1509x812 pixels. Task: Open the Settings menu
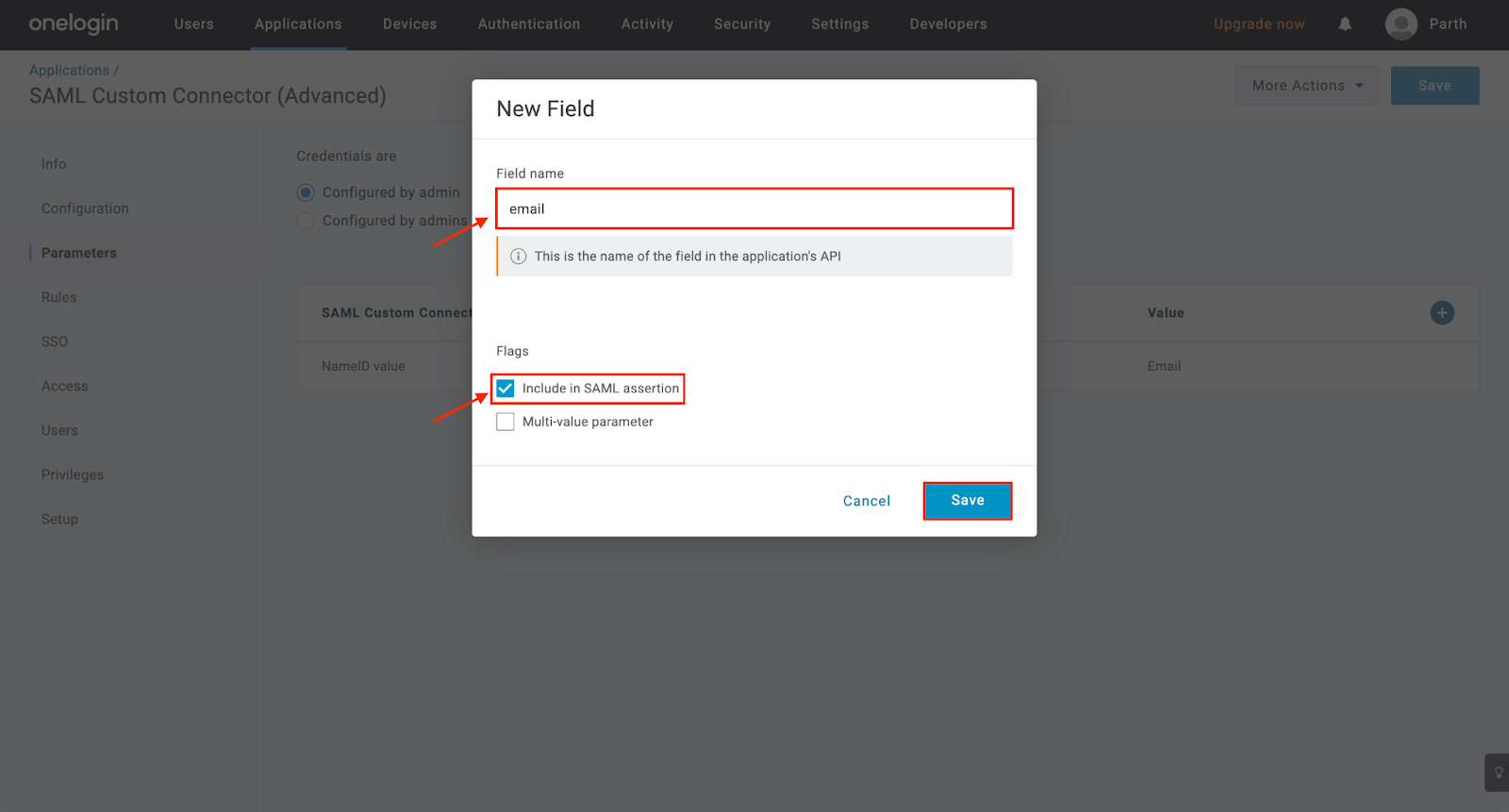coord(840,25)
